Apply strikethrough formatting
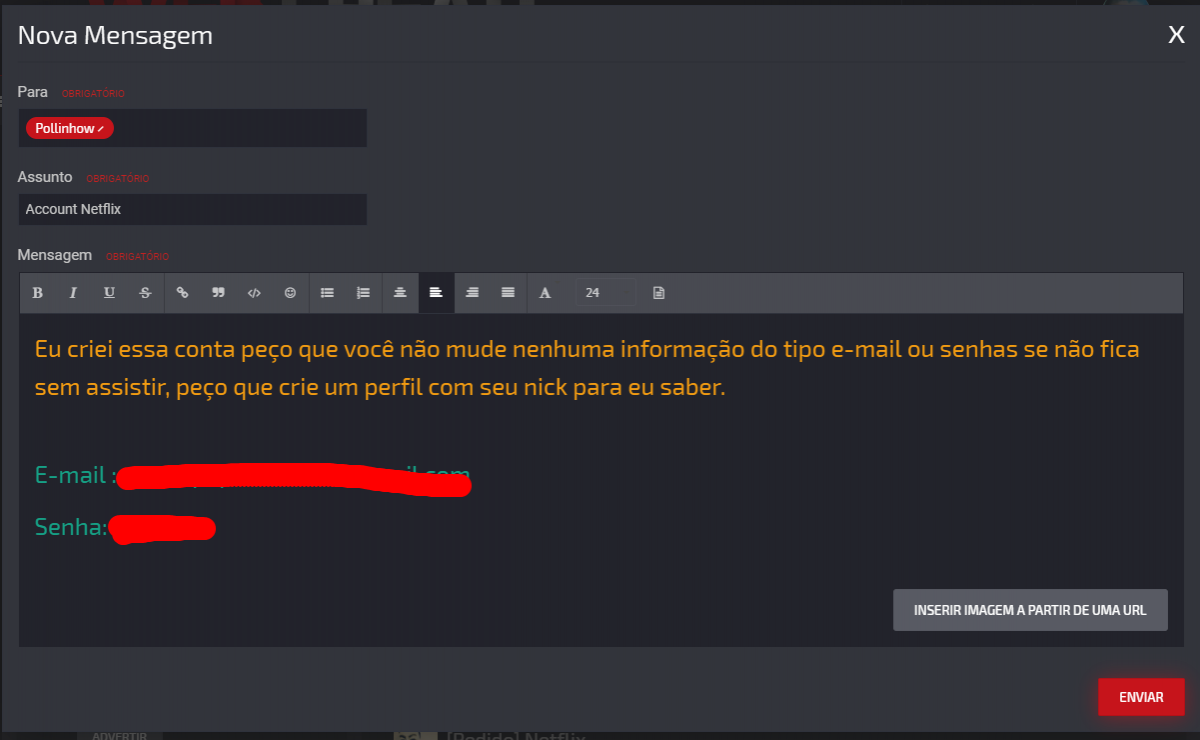 145,293
